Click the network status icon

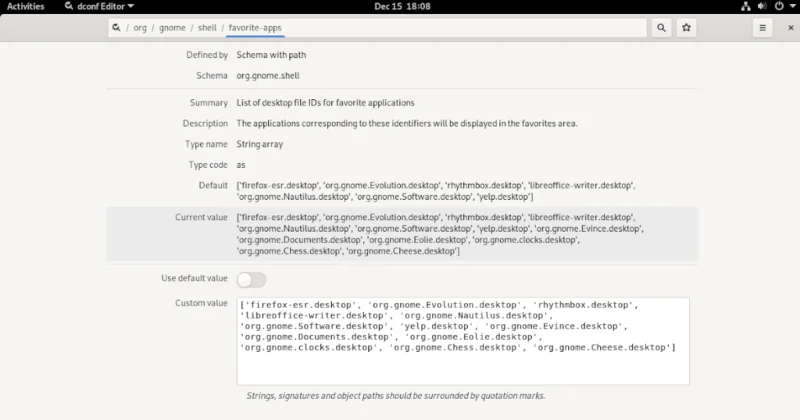[x=745, y=6]
